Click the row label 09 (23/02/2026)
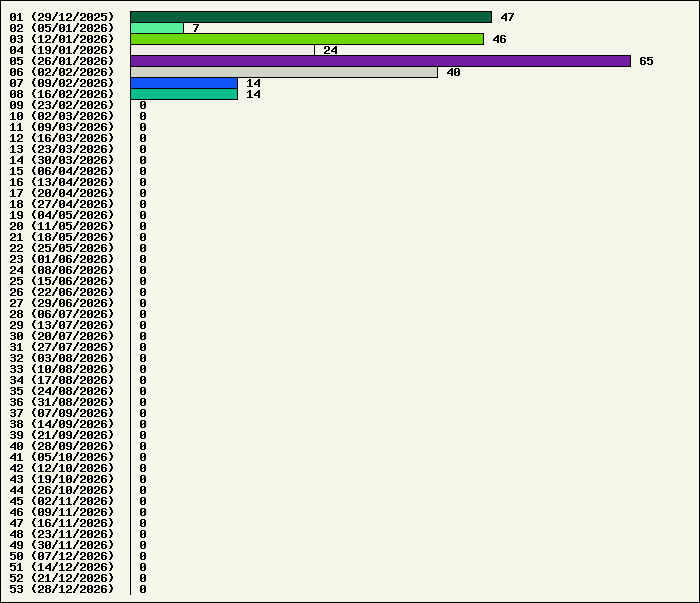 62,105
